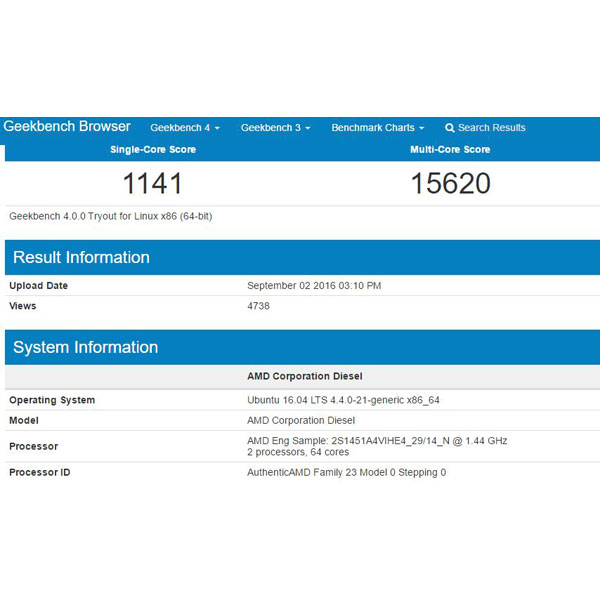Click the single-core score value 1141
600x600 pixels.
(152, 183)
